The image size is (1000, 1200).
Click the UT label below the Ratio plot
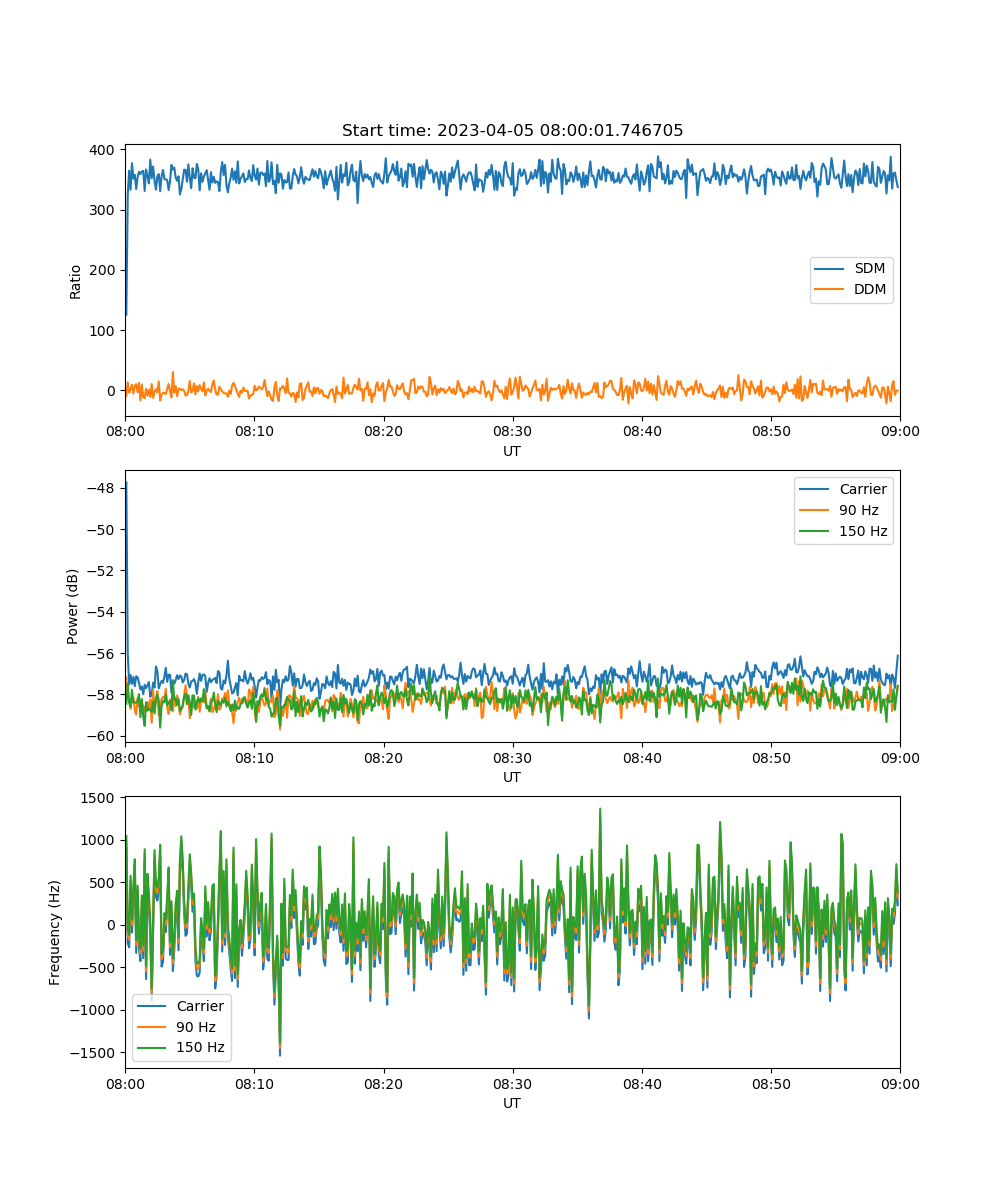click(512, 451)
